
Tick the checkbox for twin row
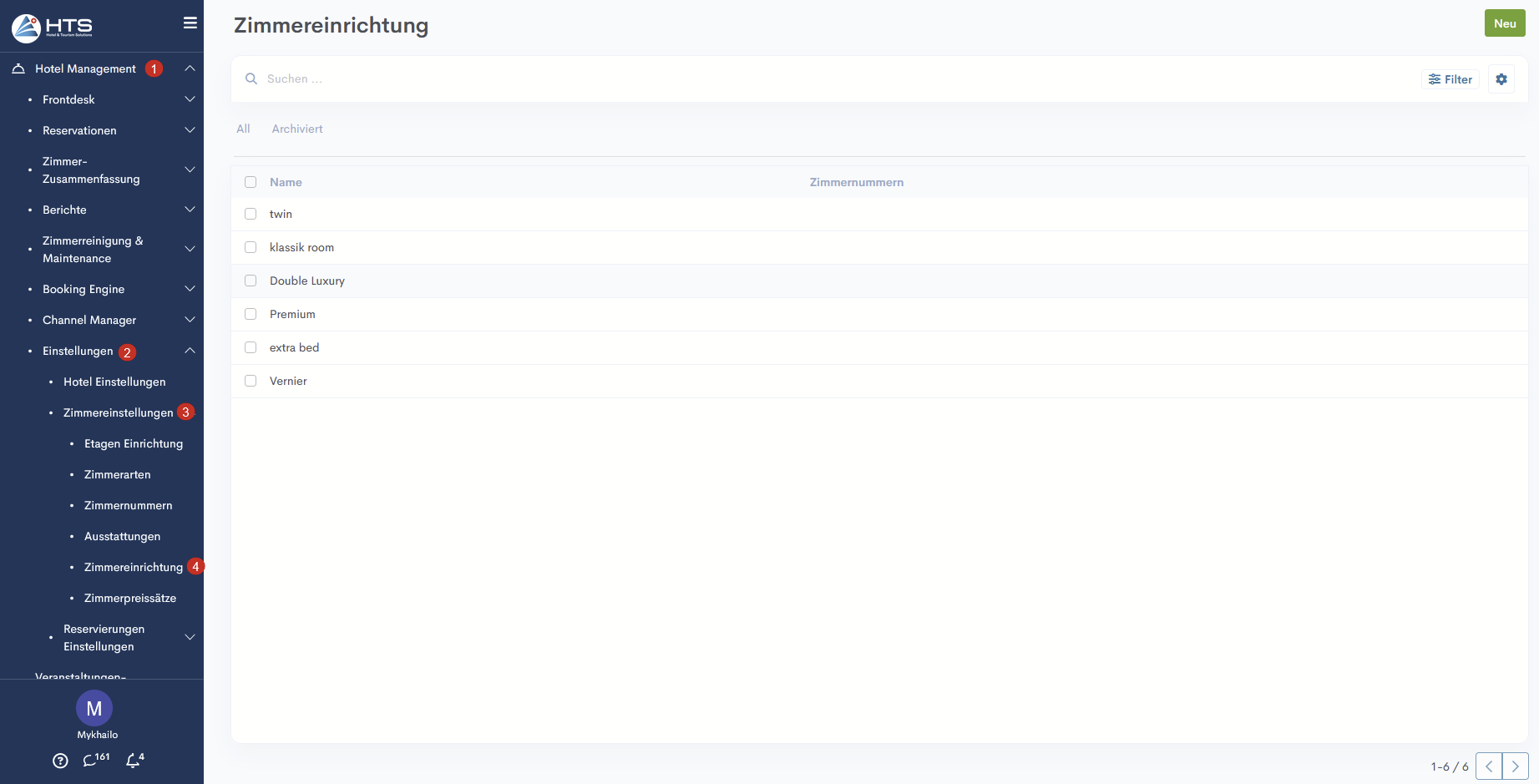pyautogui.click(x=251, y=214)
